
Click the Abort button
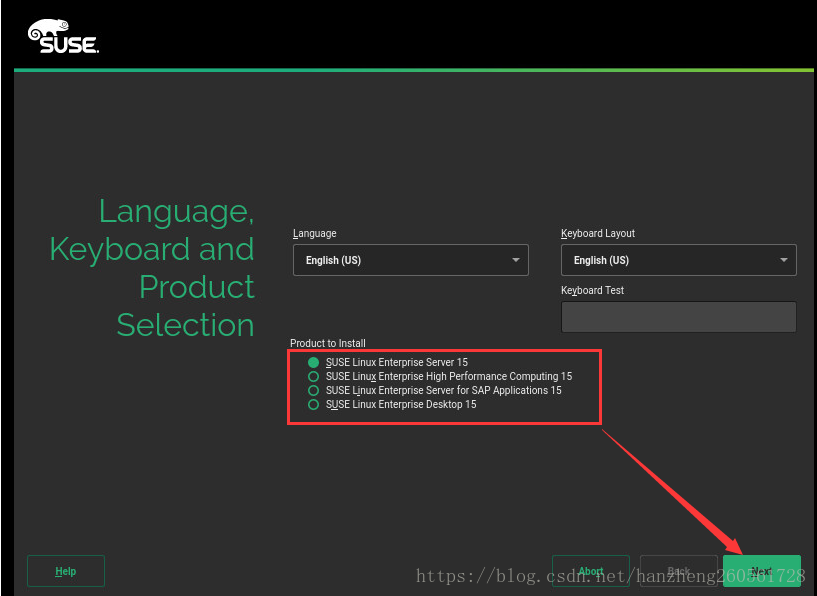(591, 571)
